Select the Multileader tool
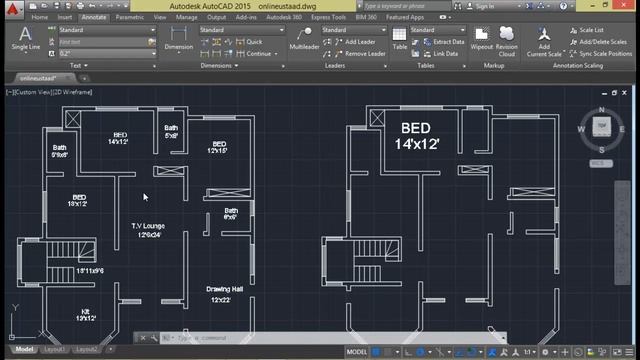Image resolution: width=640 pixels, height=360 pixels. point(304,38)
